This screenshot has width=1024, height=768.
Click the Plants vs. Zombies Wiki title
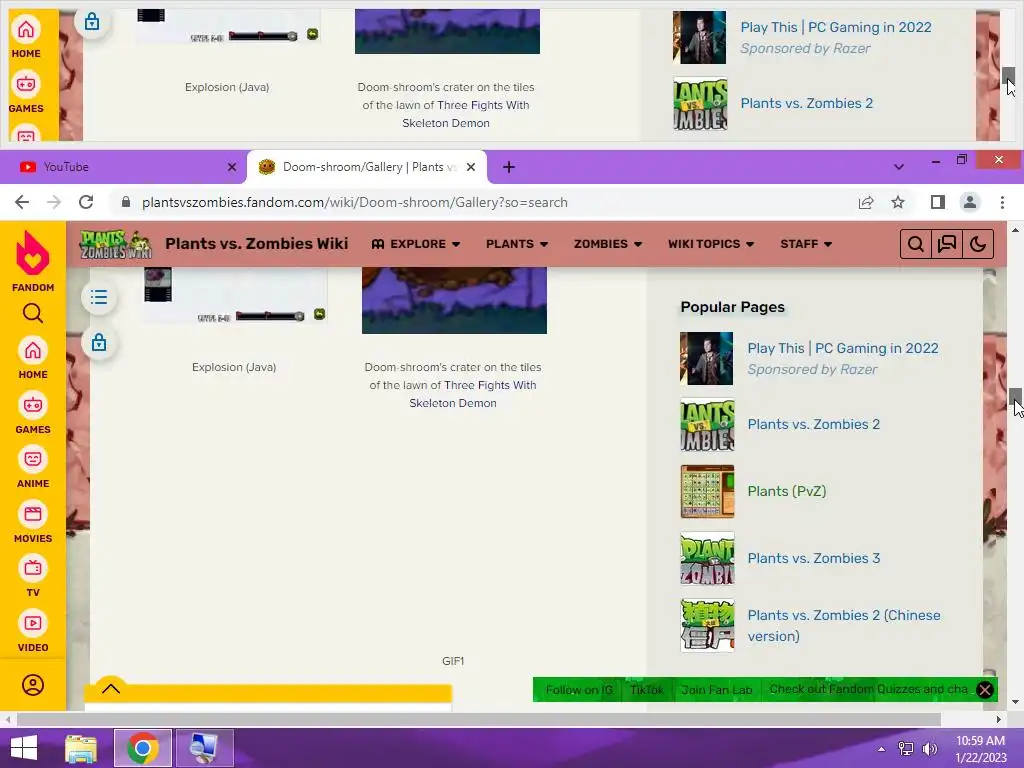(257, 244)
